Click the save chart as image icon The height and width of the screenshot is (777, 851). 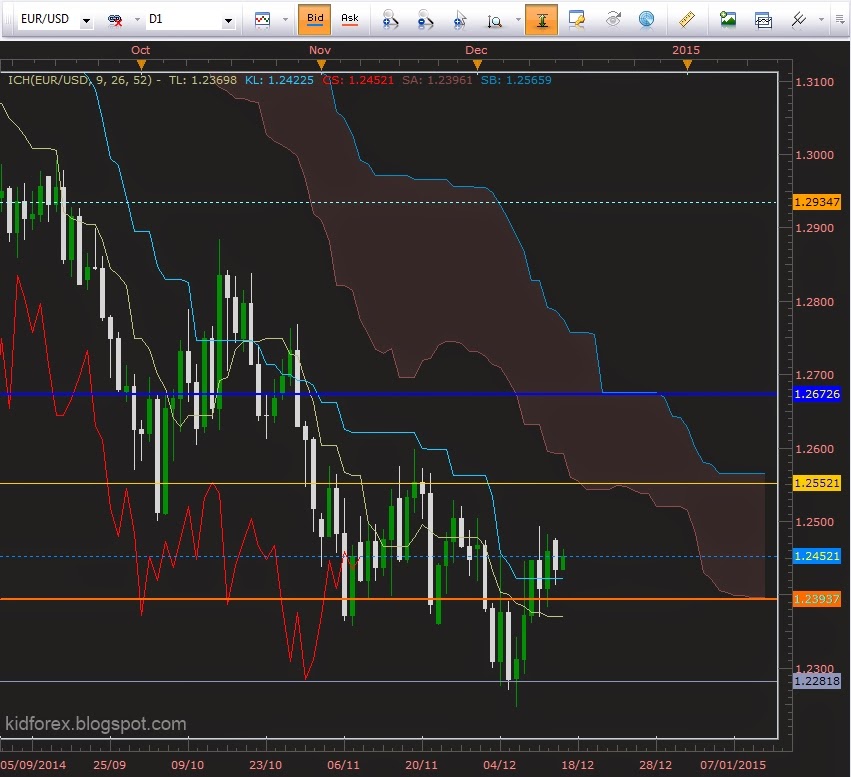[x=727, y=20]
